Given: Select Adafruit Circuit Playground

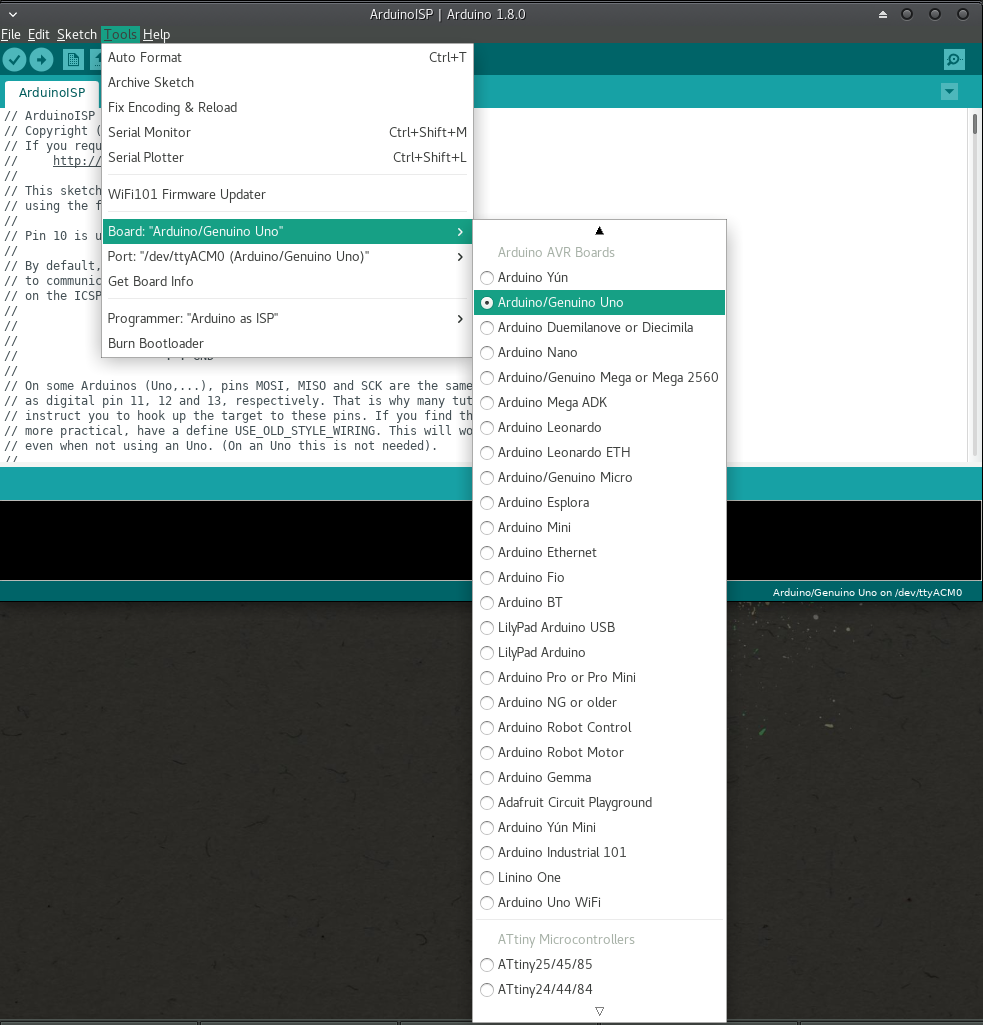Looking at the screenshot, I should (x=599, y=802).
